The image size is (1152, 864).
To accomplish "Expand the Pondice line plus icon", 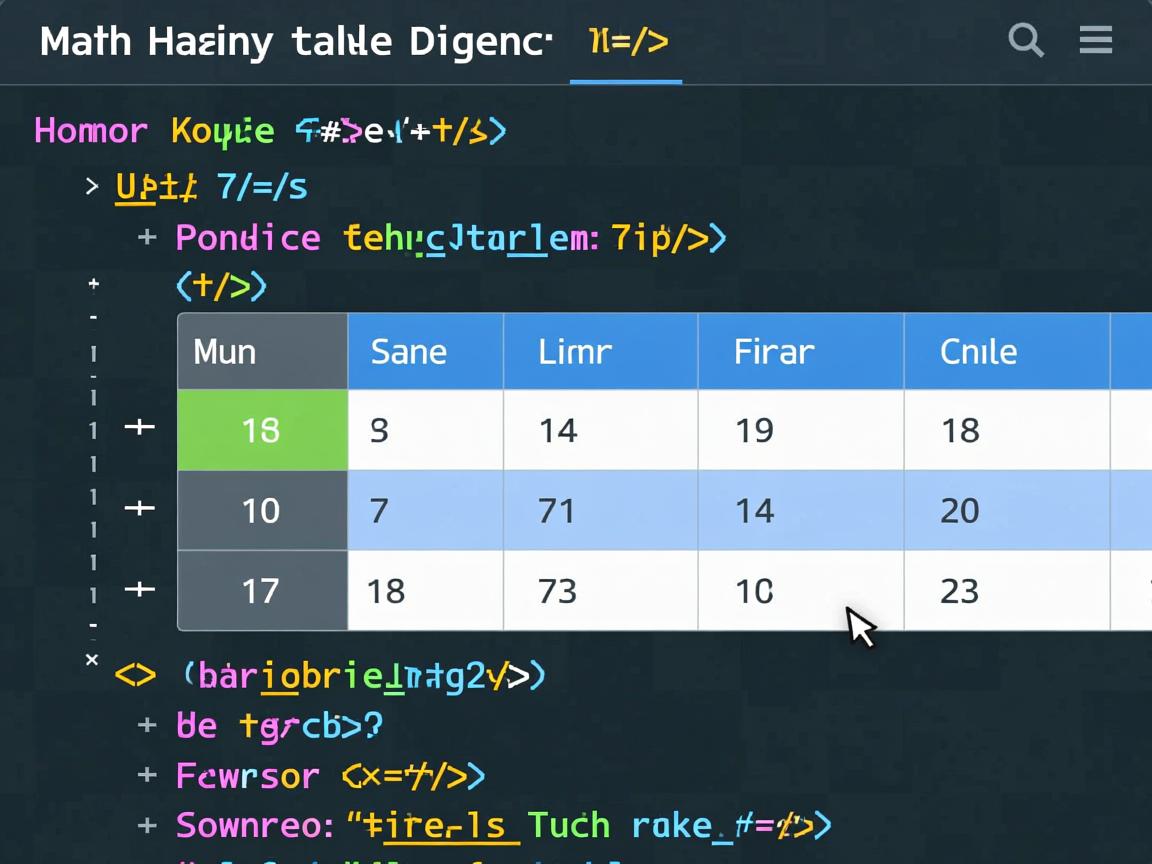I will pos(147,238).
